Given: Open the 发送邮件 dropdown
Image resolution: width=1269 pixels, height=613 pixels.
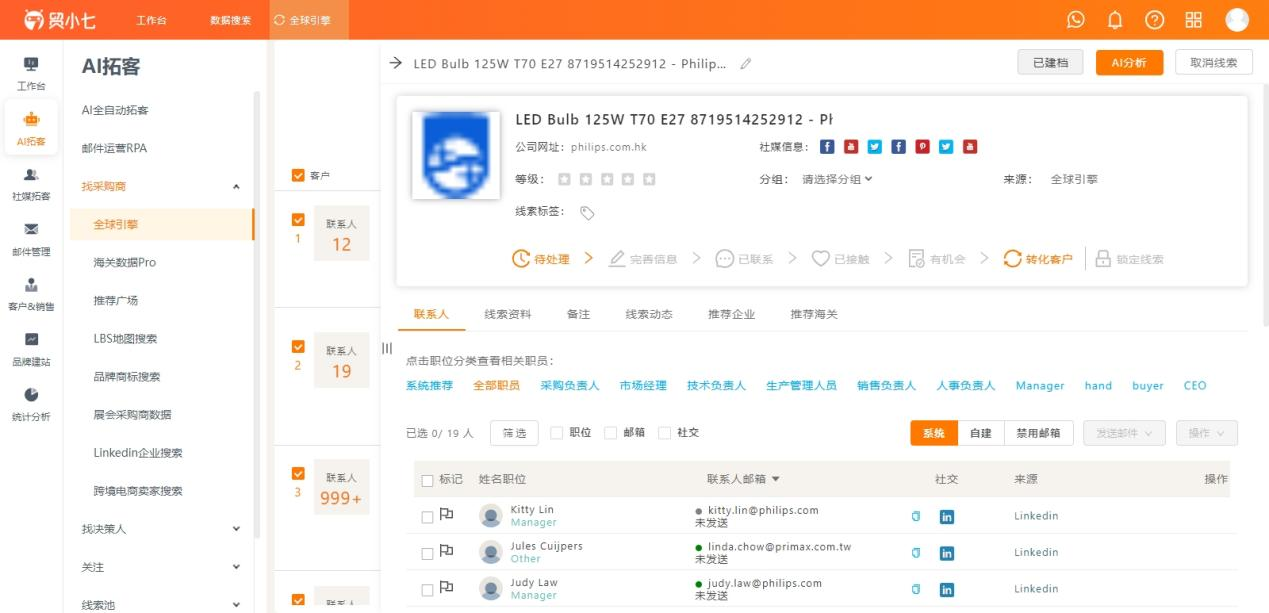Looking at the screenshot, I should click(x=1123, y=433).
